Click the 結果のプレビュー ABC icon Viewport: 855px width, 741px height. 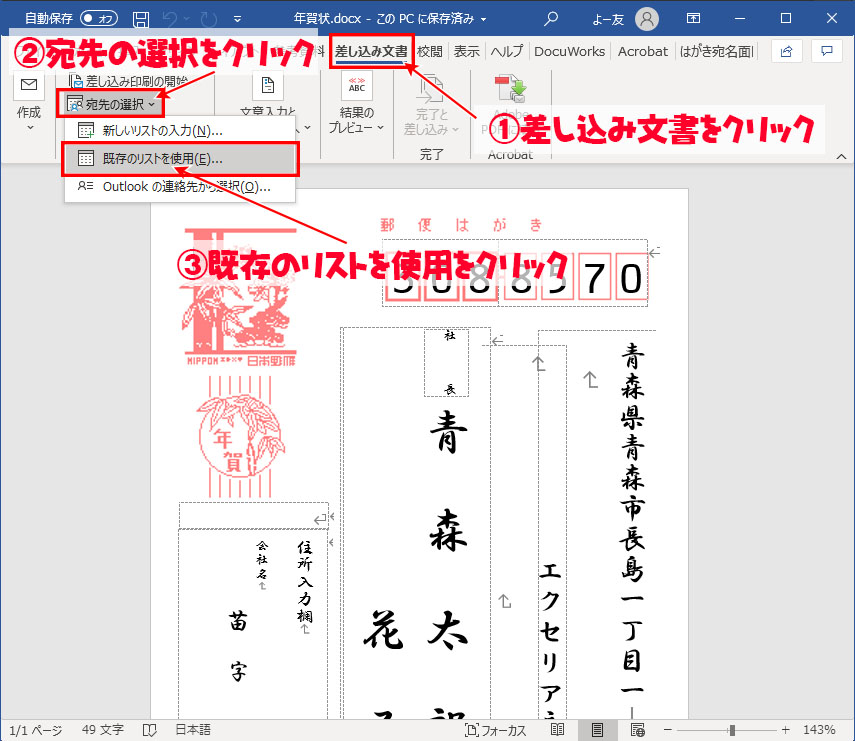click(x=357, y=85)
